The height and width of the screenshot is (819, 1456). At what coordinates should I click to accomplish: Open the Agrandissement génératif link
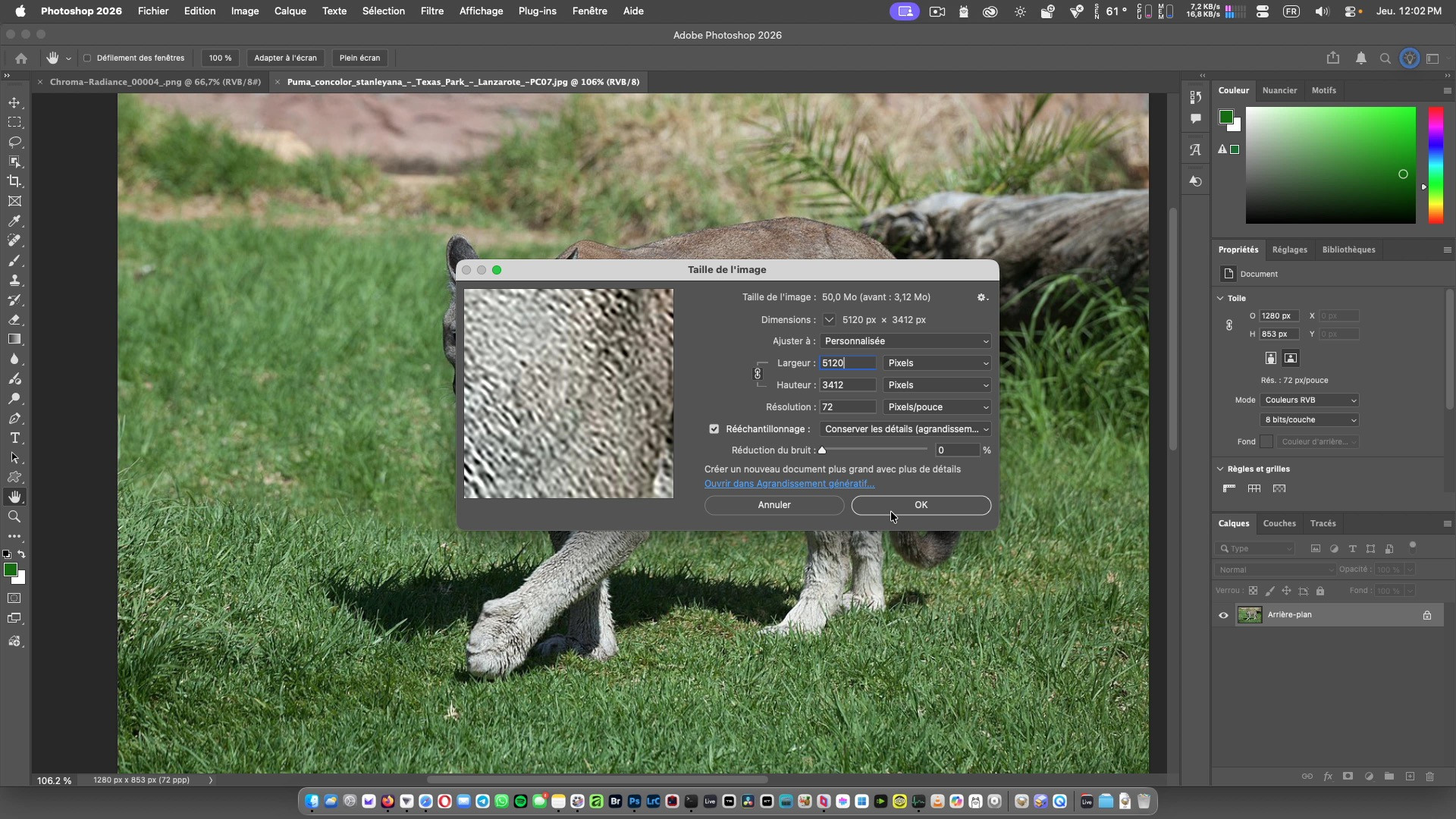(789, 484)
